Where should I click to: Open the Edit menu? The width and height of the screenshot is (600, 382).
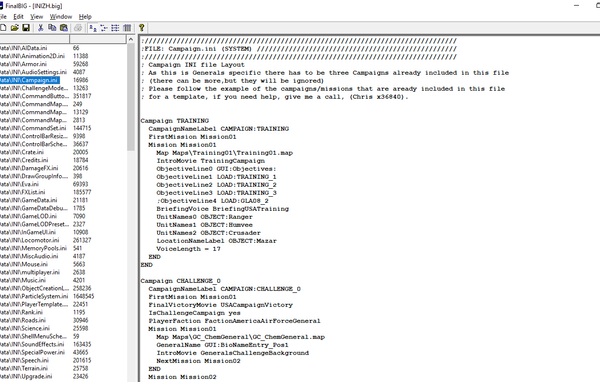coord(18,16)
